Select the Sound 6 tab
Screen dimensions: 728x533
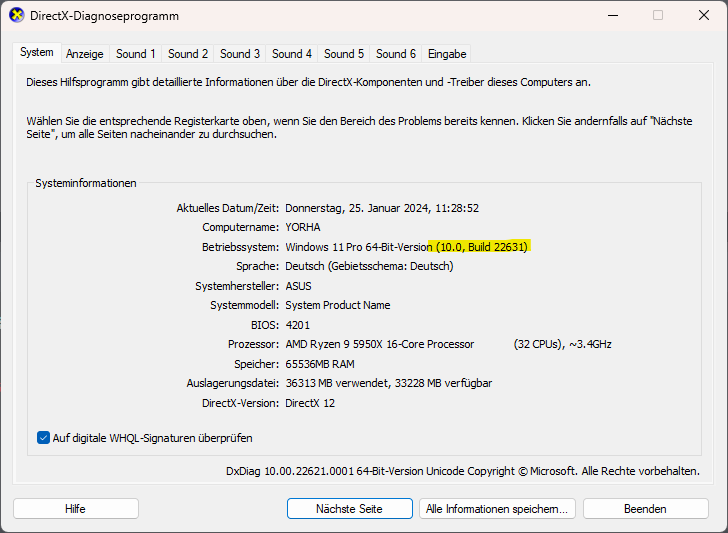(x=396, y=54)
